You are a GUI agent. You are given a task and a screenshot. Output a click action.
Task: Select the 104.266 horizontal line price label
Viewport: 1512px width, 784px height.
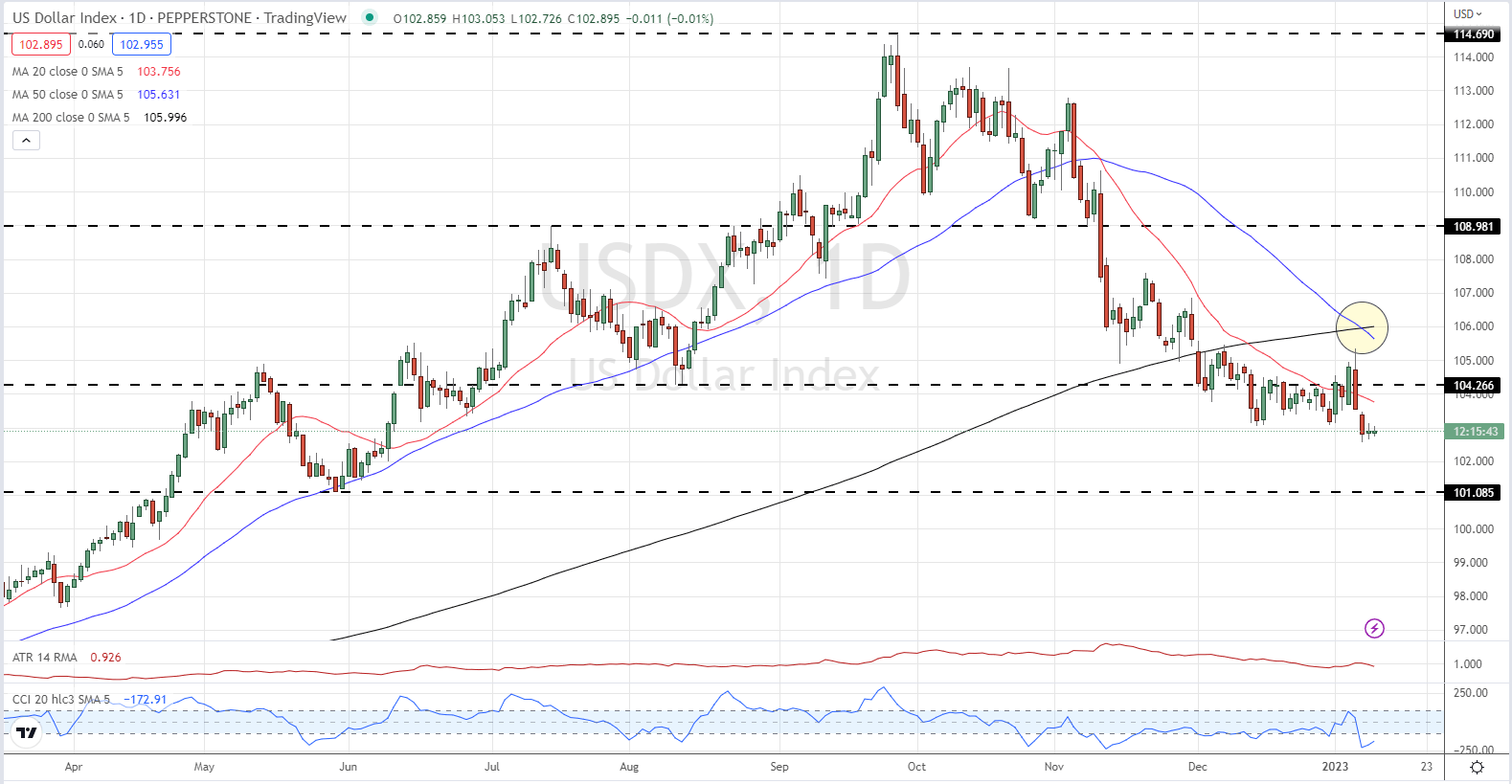1474,386
